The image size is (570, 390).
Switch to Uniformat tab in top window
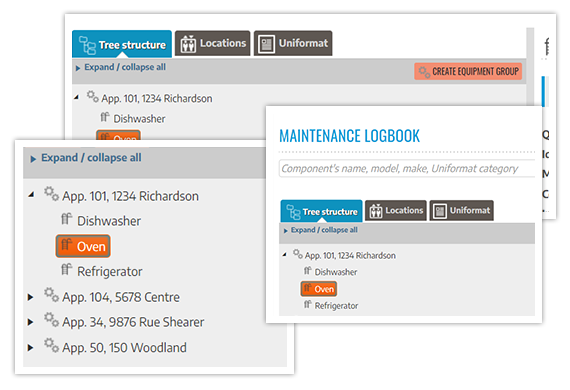(293, 43)
